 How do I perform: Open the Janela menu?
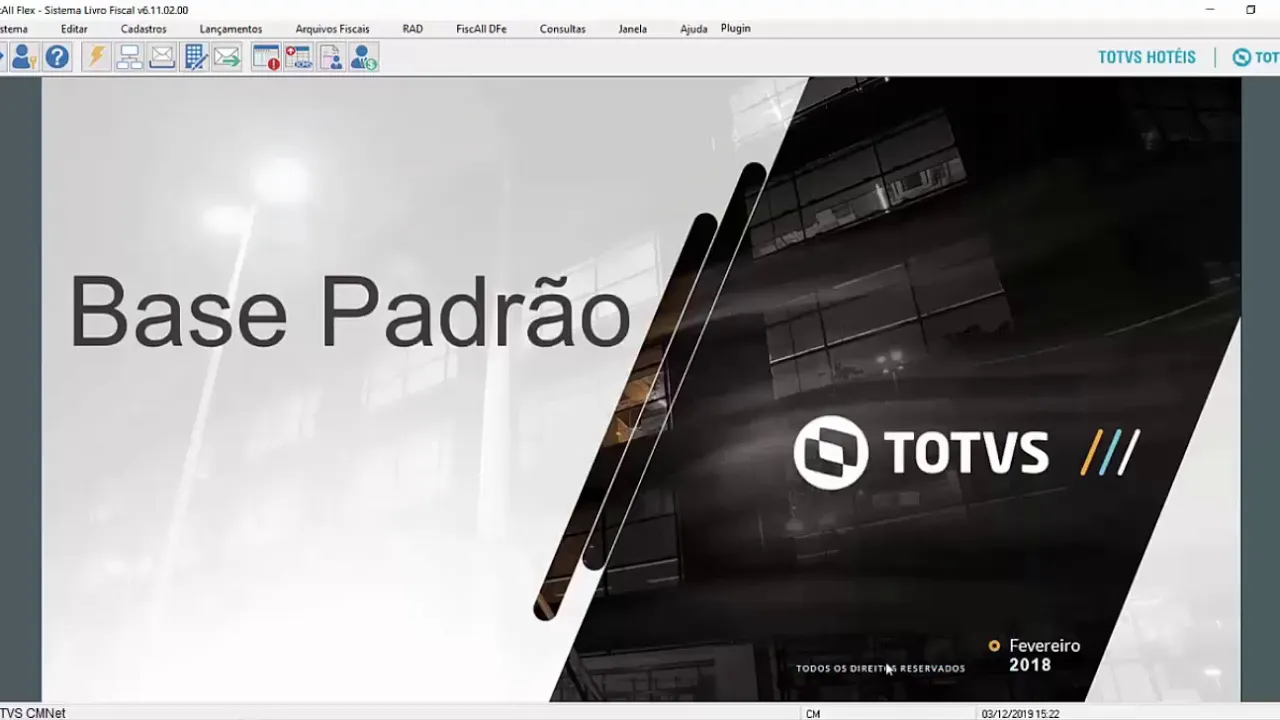(x=632, y=29)
